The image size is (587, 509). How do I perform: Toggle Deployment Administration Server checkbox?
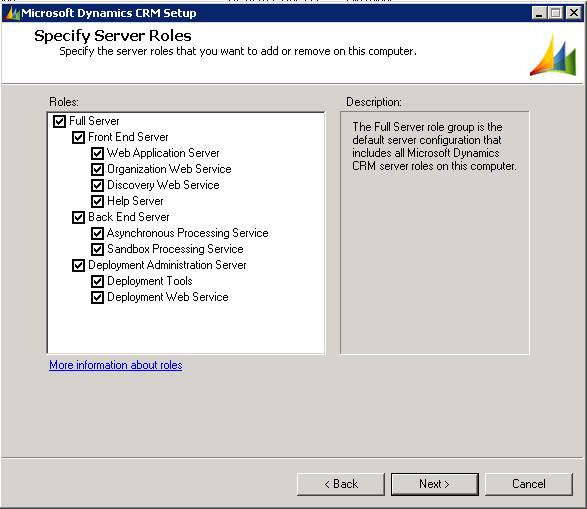(x=78, y=266)
